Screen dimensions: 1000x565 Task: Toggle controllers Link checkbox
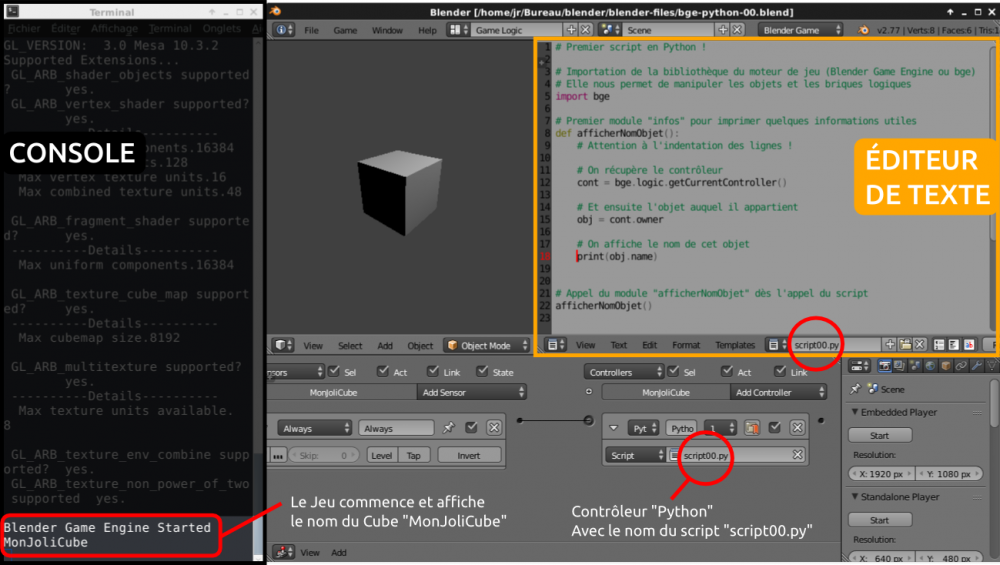(x=779, y=371)
